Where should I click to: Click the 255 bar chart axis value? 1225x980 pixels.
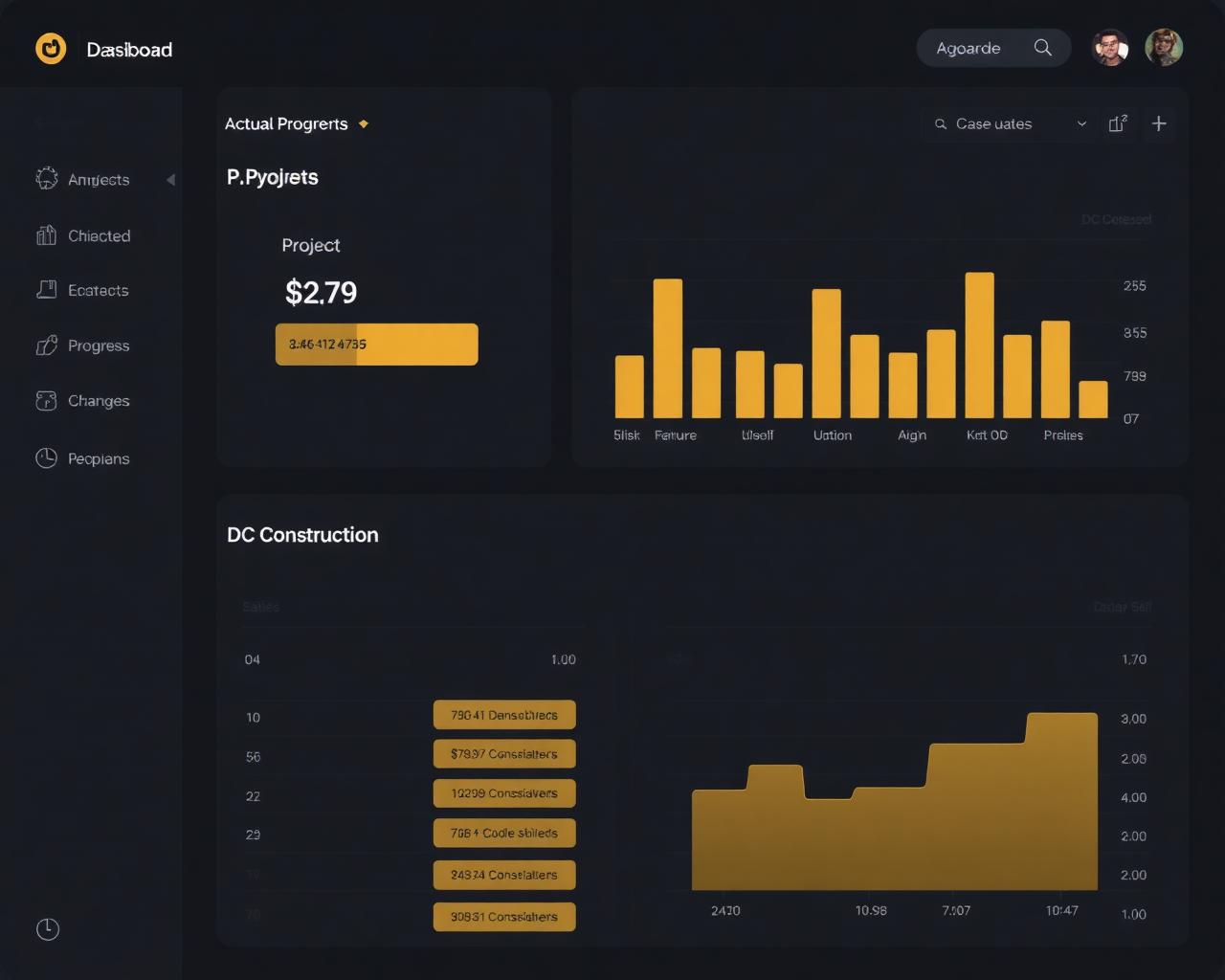tap(1135, 285)
